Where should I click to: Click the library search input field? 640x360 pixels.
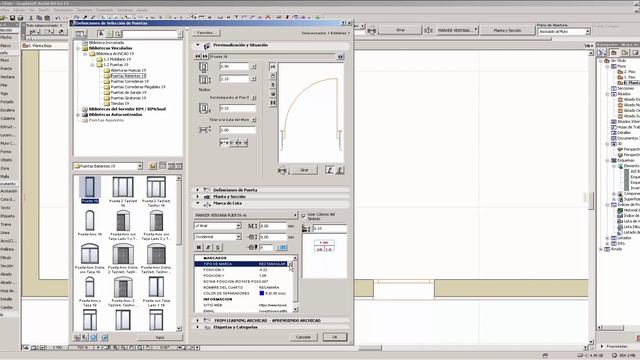(x=151, y=34)
